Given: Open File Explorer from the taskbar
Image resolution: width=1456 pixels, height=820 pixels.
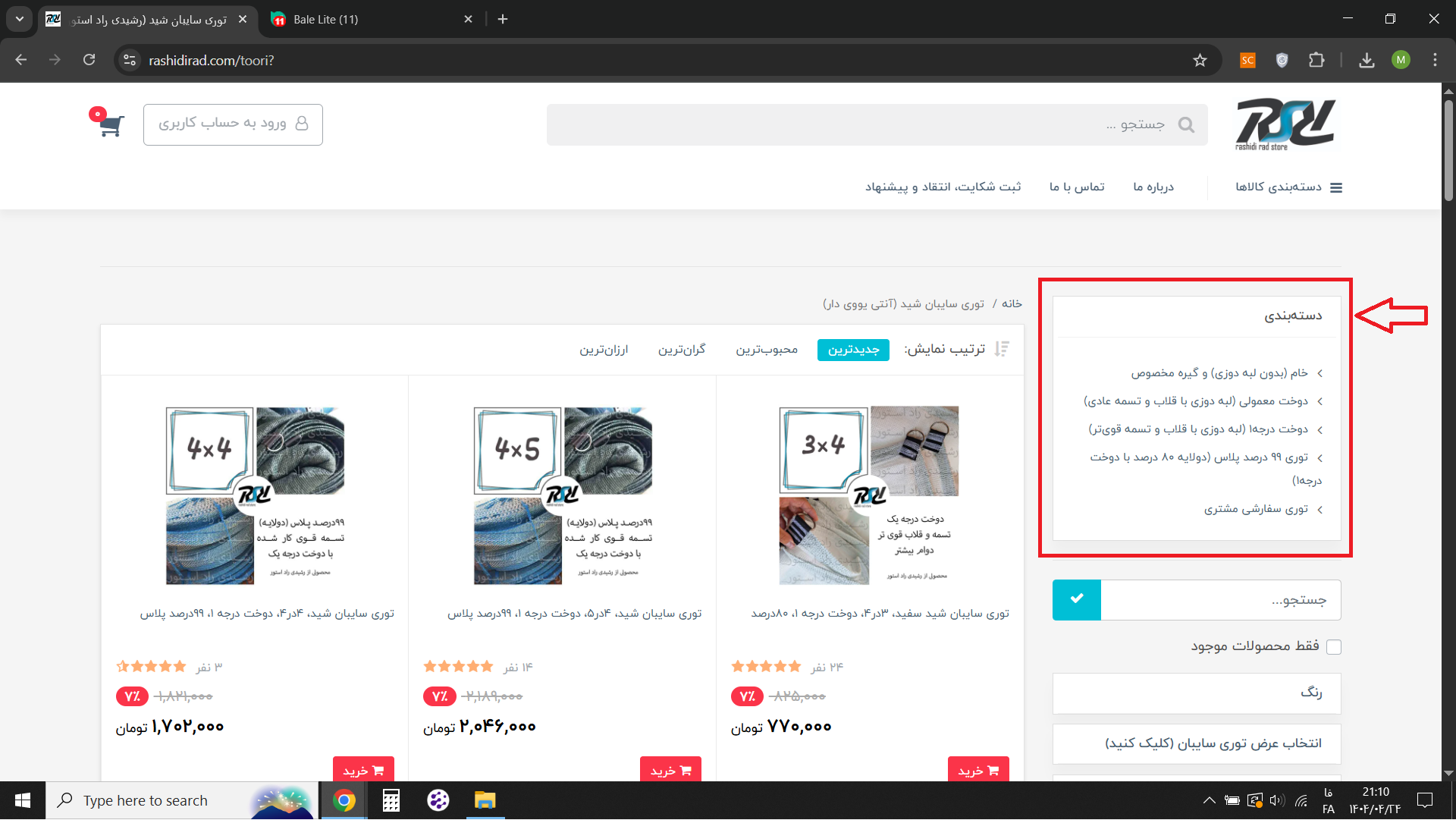Looking at the screenshot, I should point(485,800).
